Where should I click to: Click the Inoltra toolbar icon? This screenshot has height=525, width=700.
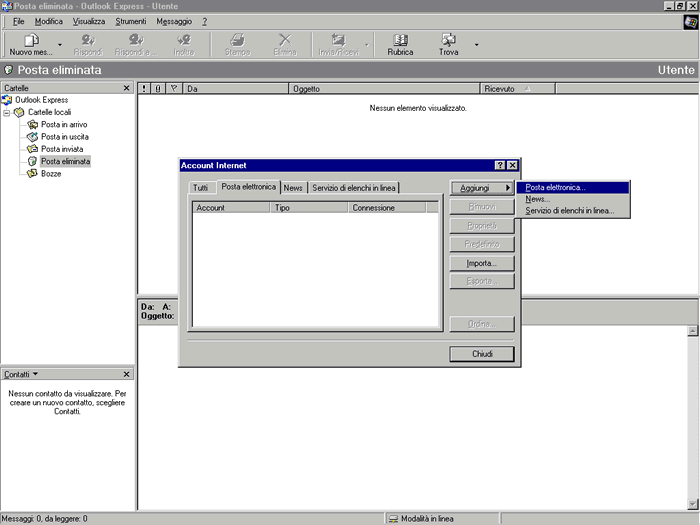click(184, 41)
